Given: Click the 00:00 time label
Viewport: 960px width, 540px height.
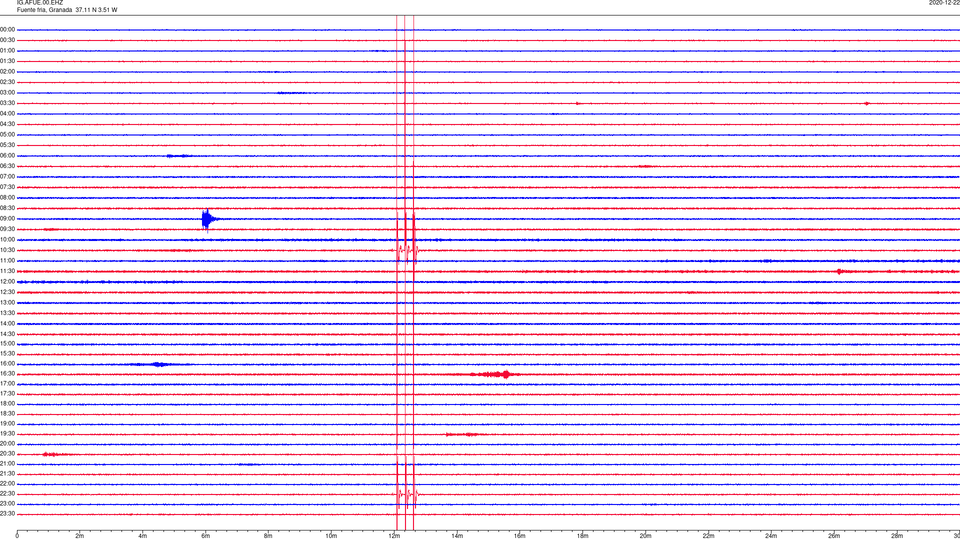Looking at the screenshot, I should click(7, 29).
